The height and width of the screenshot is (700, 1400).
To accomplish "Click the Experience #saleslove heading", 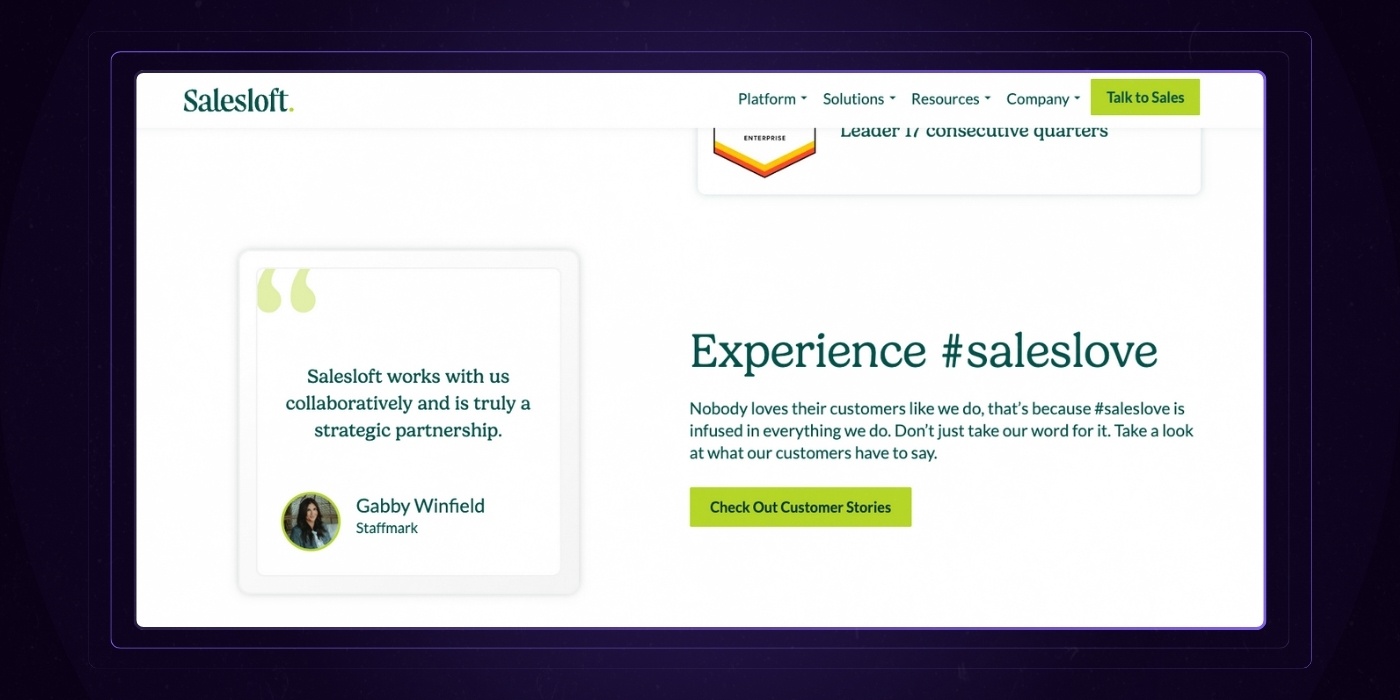I will [x=923, y=351].
